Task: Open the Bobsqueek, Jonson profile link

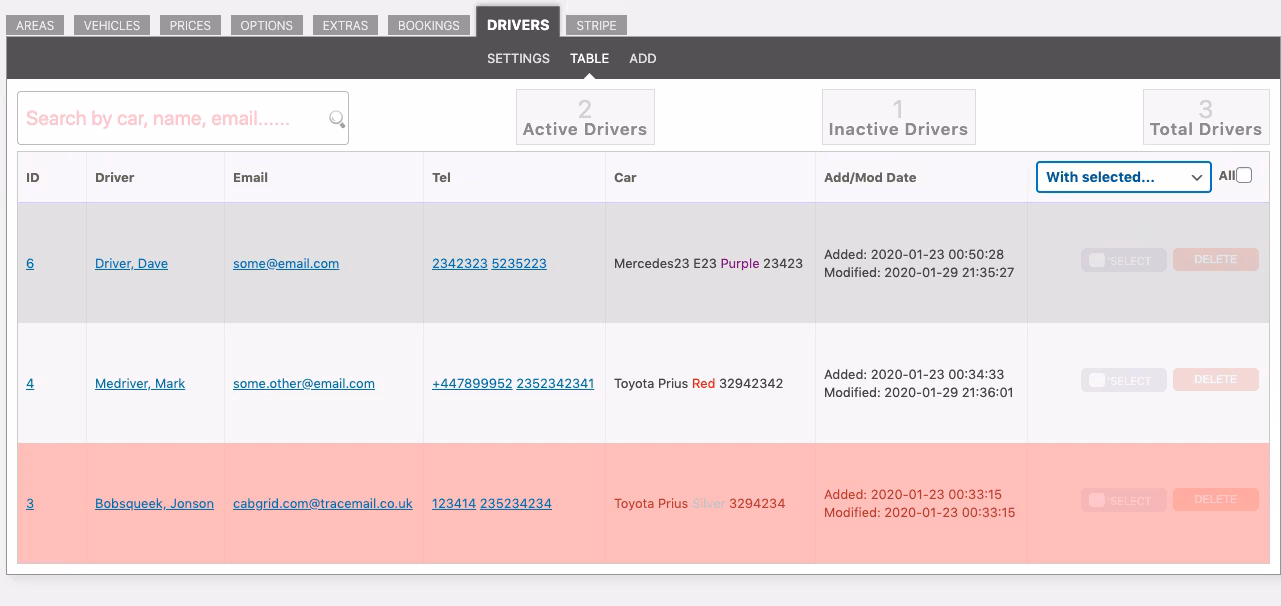Action: (x=154, y=503)
